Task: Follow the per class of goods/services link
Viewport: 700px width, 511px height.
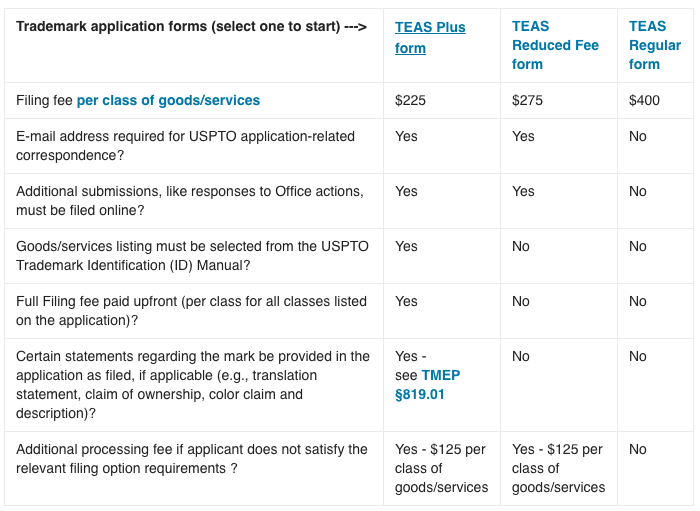Action: coord(168,100)
